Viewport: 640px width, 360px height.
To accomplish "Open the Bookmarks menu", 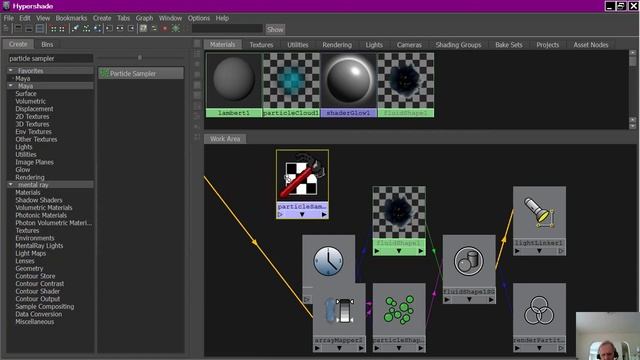I will point(71,18).
